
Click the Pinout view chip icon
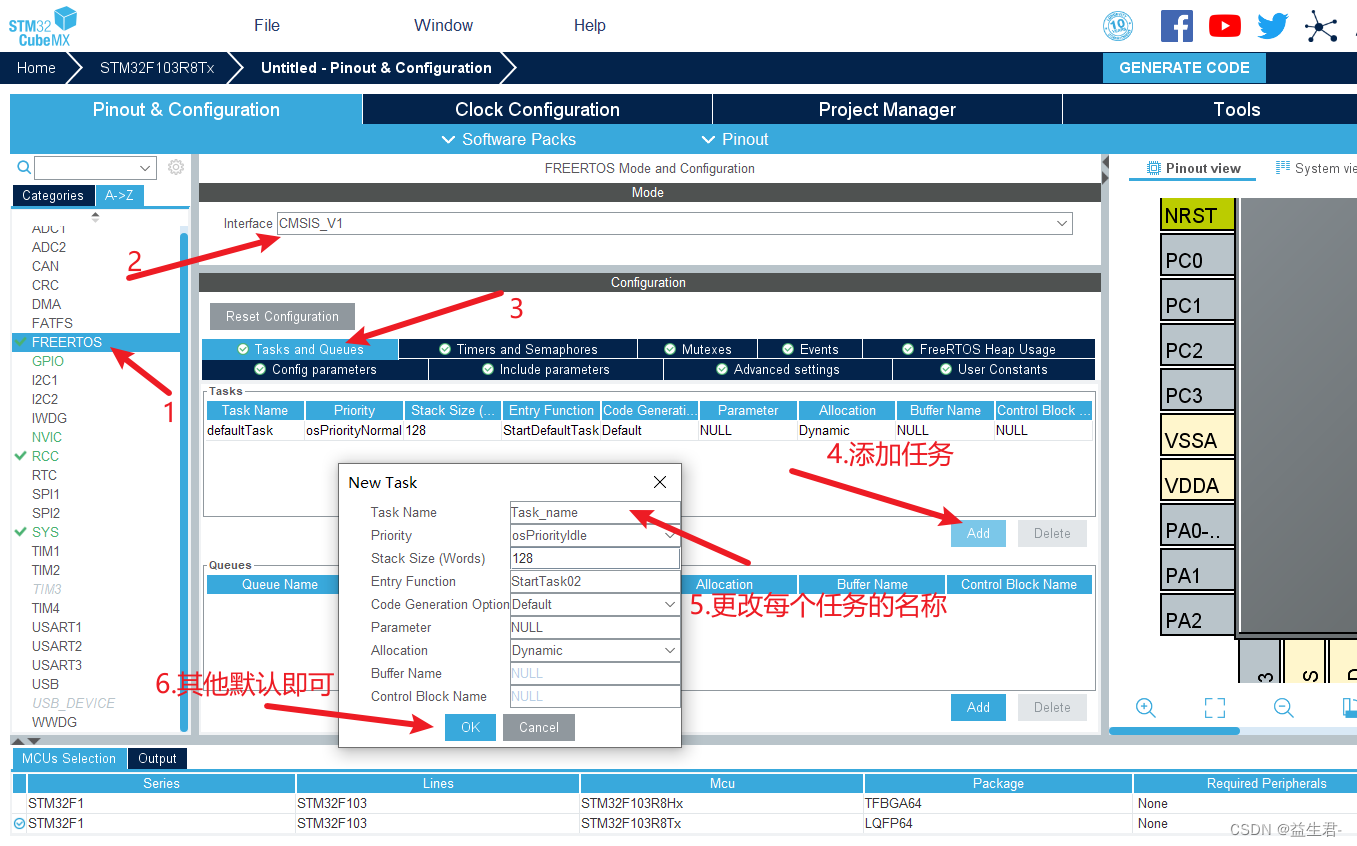point(1154,168)
